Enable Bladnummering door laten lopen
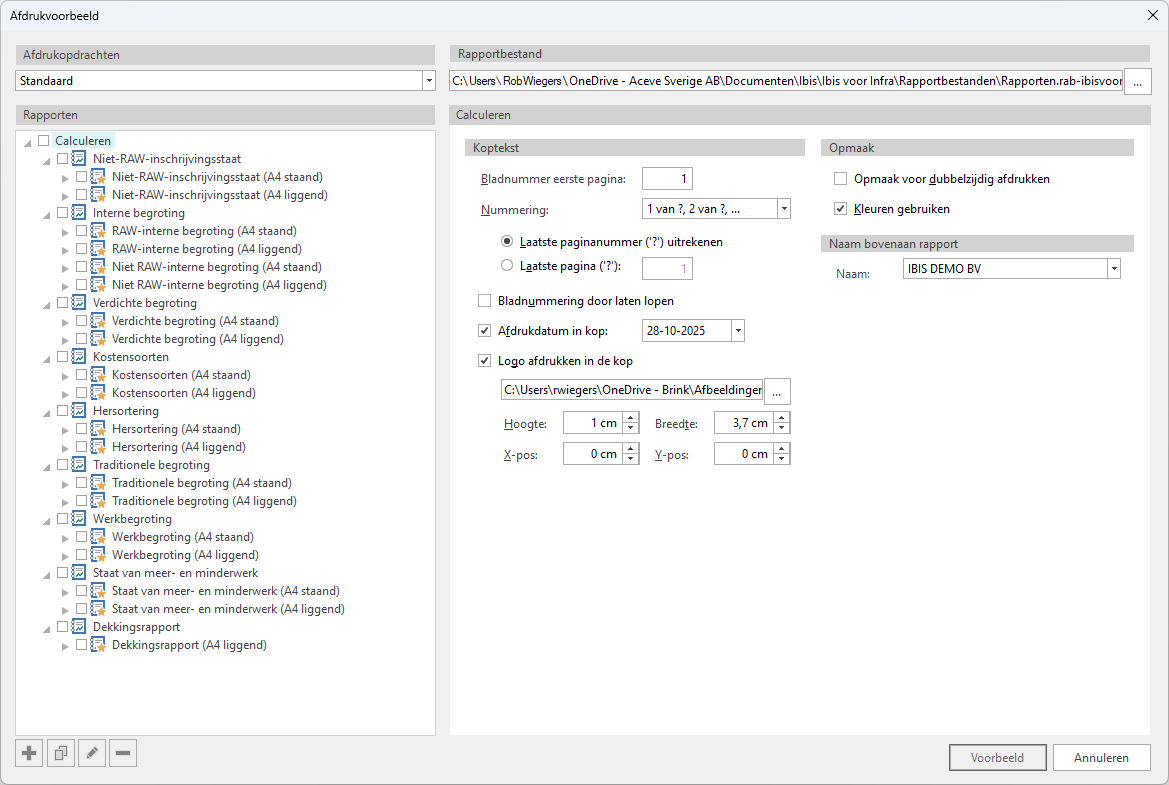 [485, 301]
